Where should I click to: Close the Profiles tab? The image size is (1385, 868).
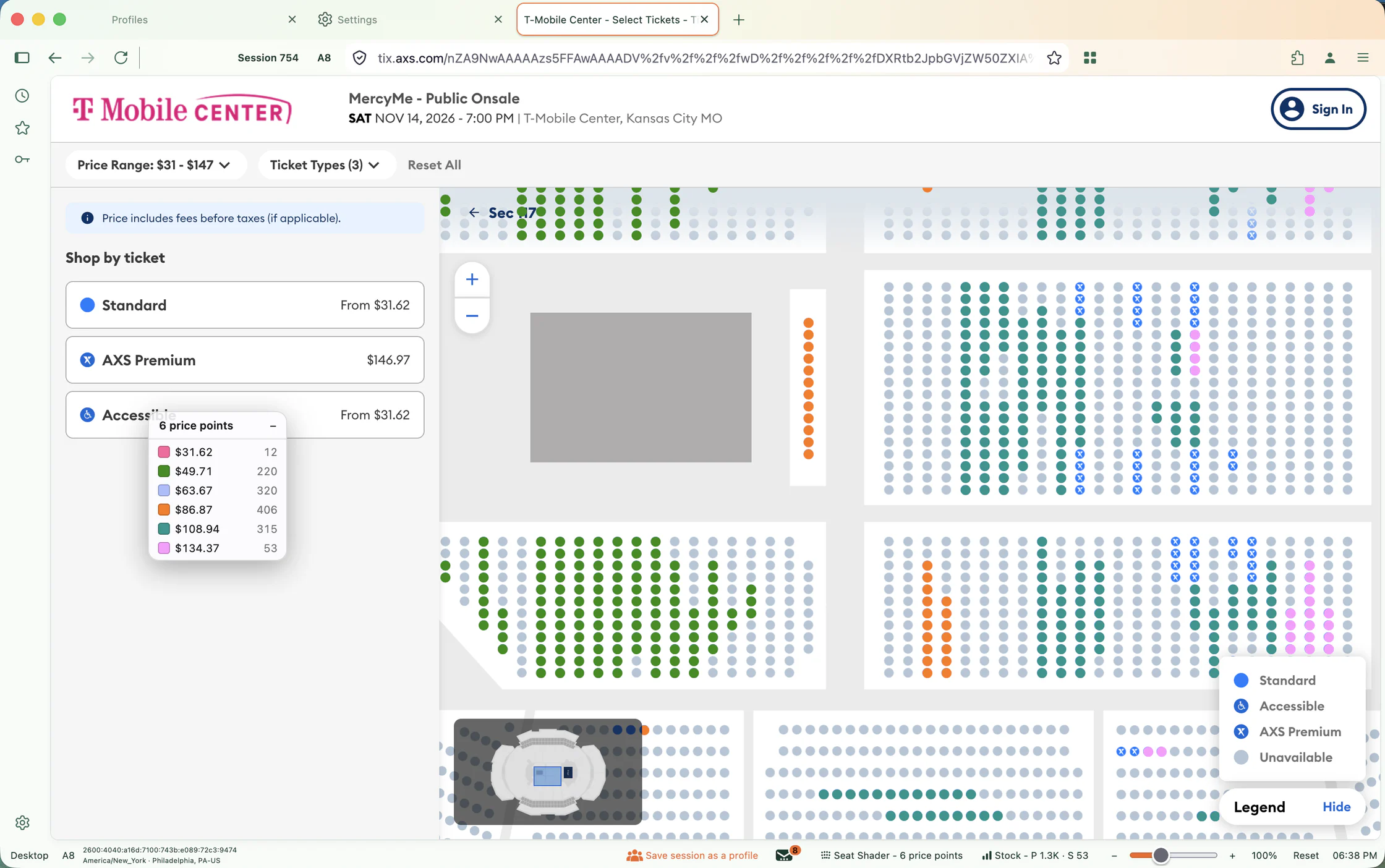(292, 20)
